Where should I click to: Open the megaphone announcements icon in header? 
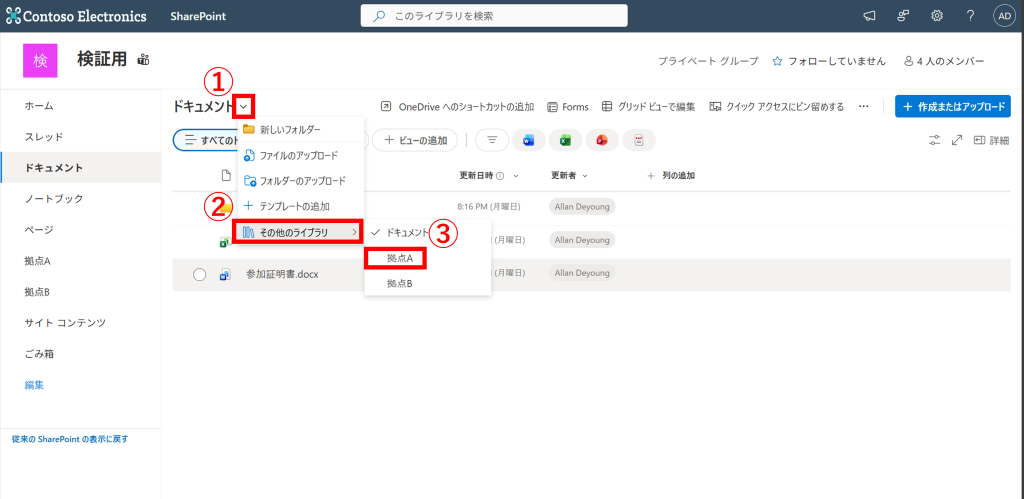tap(869, 16)
